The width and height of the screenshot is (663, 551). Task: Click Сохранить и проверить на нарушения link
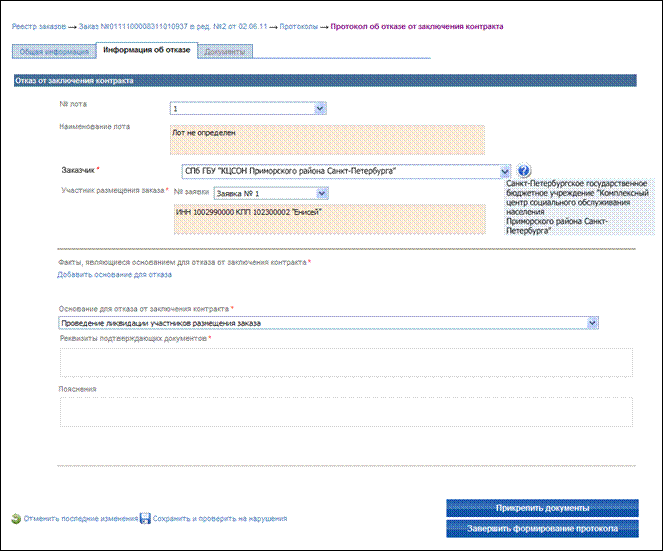click(220, 519)
